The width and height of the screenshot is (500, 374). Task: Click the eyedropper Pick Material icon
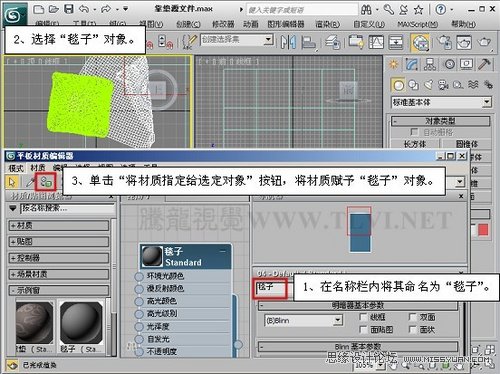point(30,182)
